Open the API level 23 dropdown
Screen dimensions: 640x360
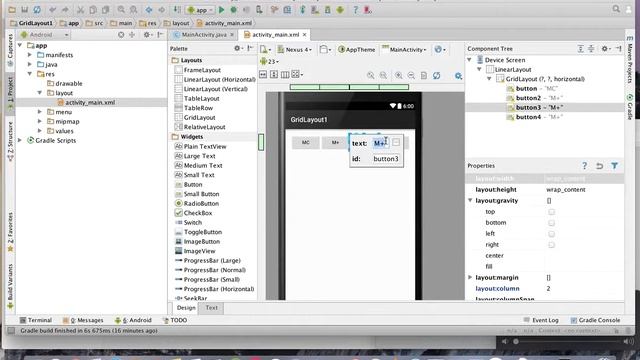[x=269, y=62]
